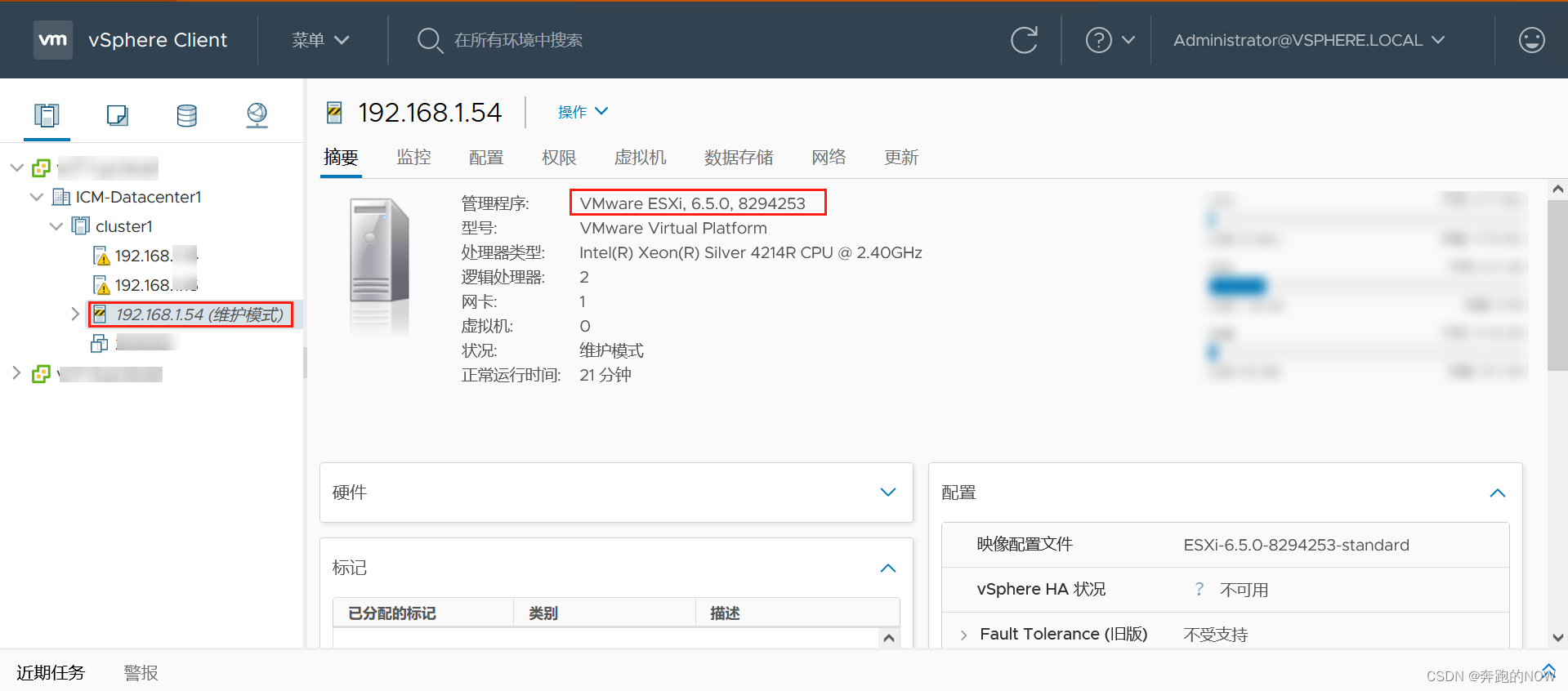1568x691 pixels.
Task: Expand the Fault Tolerance (旧版) row
Action: (963, 635)
